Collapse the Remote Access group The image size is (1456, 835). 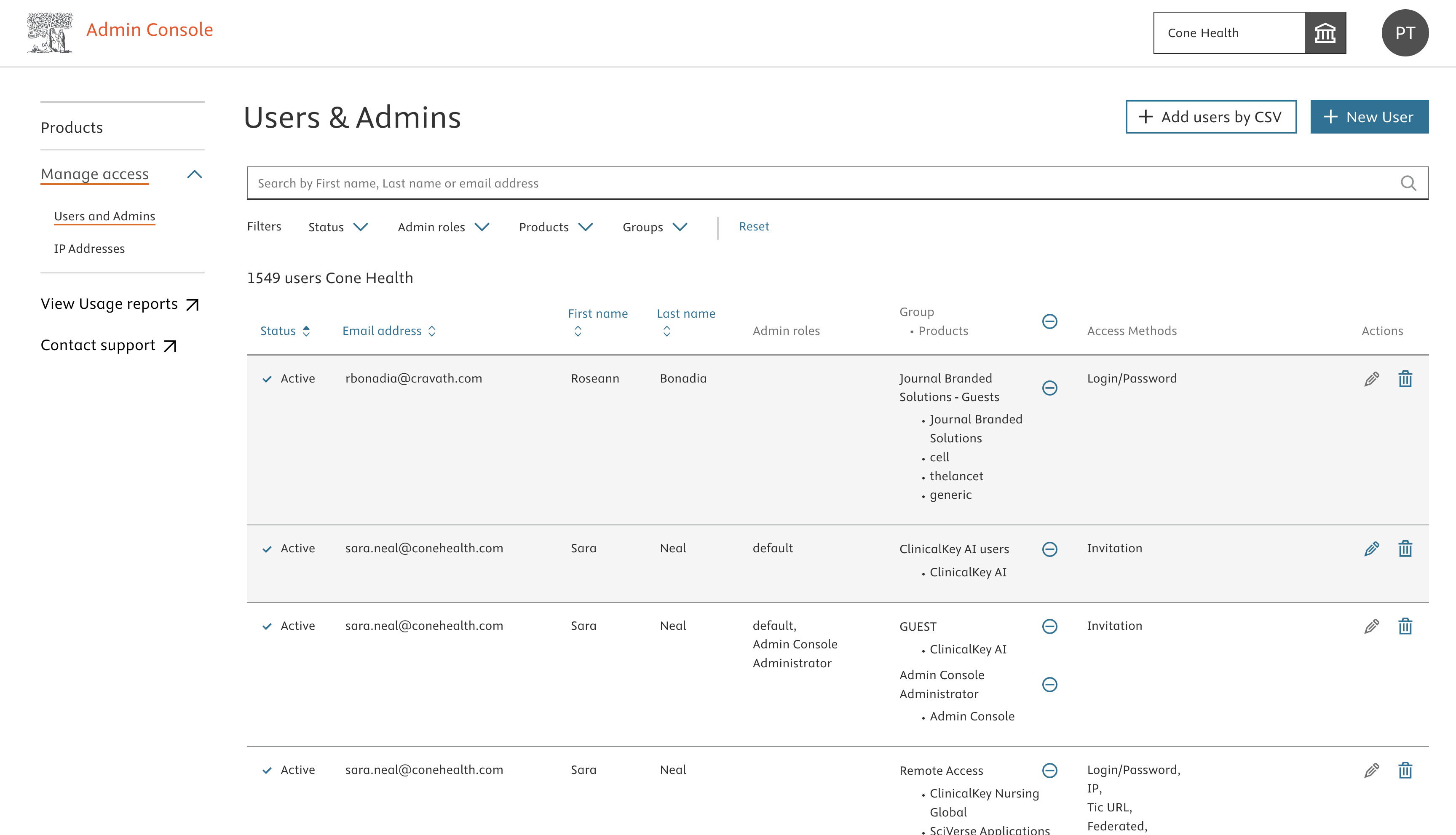click(1049, 770)
